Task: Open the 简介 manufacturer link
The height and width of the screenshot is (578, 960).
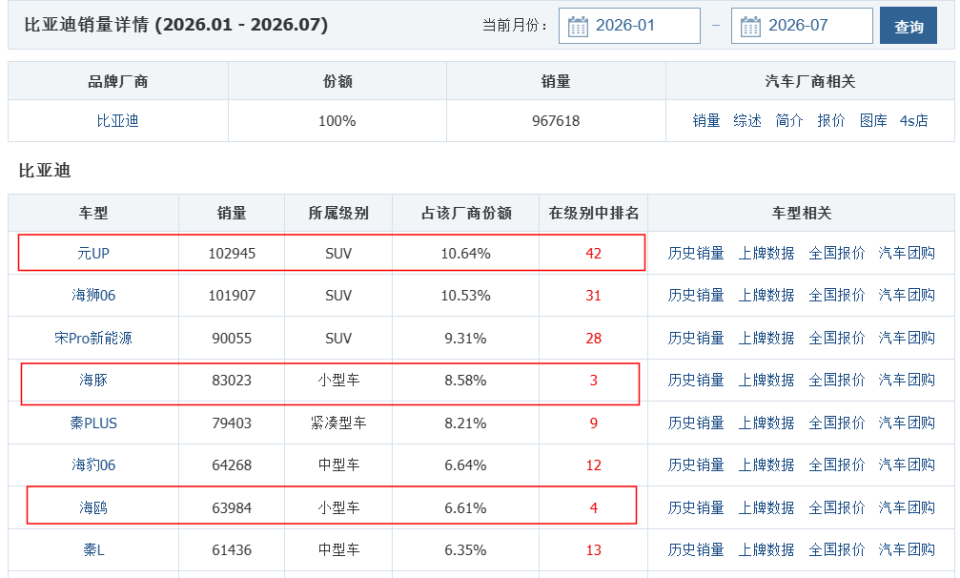Action: (x=789, y=121)
